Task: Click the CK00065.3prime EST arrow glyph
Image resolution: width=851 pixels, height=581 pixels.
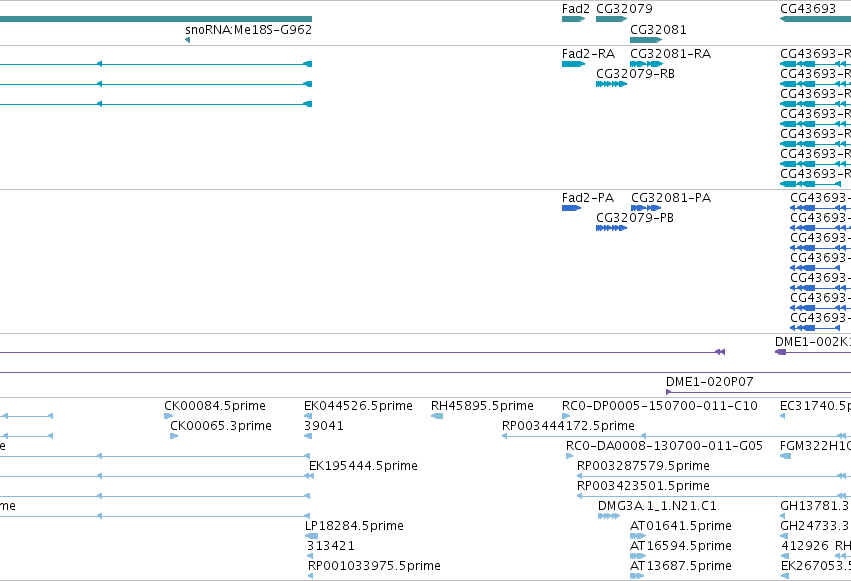Action: pyautogui.click(x=174, y=436)
